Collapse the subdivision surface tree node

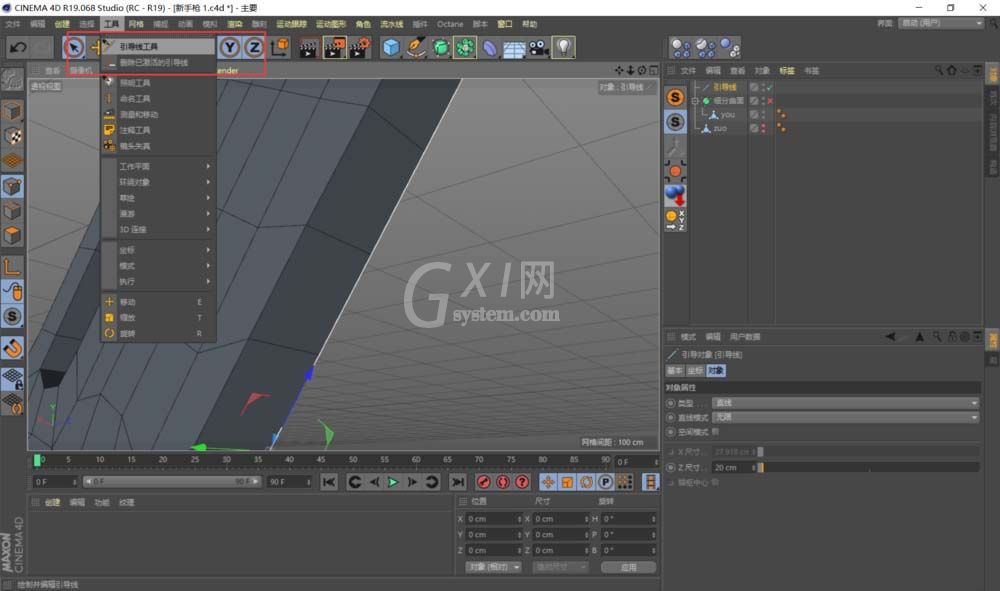tap(695, 101)
